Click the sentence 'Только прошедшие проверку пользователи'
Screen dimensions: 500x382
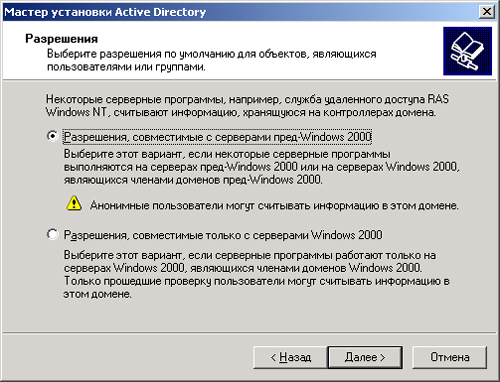coord(257,287)
